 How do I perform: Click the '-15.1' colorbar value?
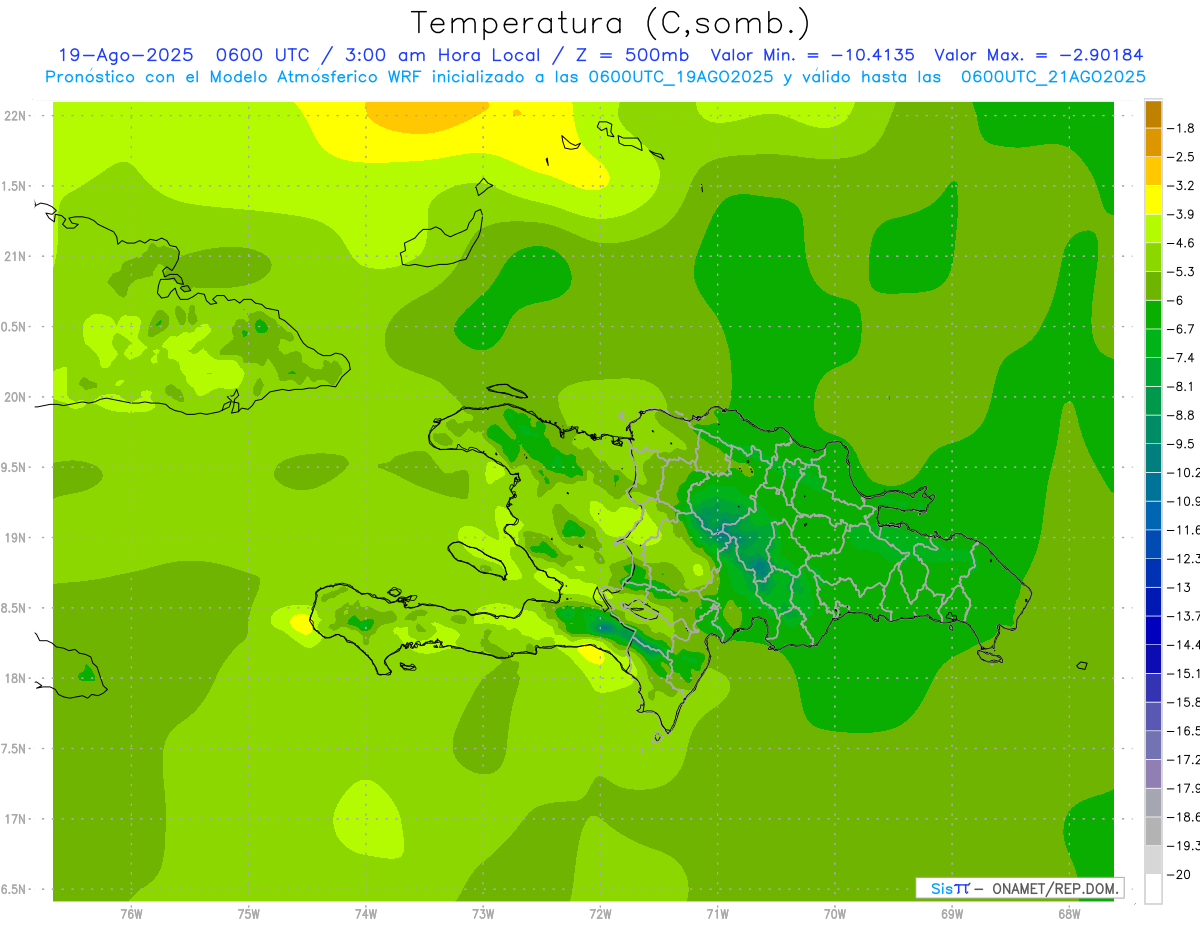(1184, 673)
